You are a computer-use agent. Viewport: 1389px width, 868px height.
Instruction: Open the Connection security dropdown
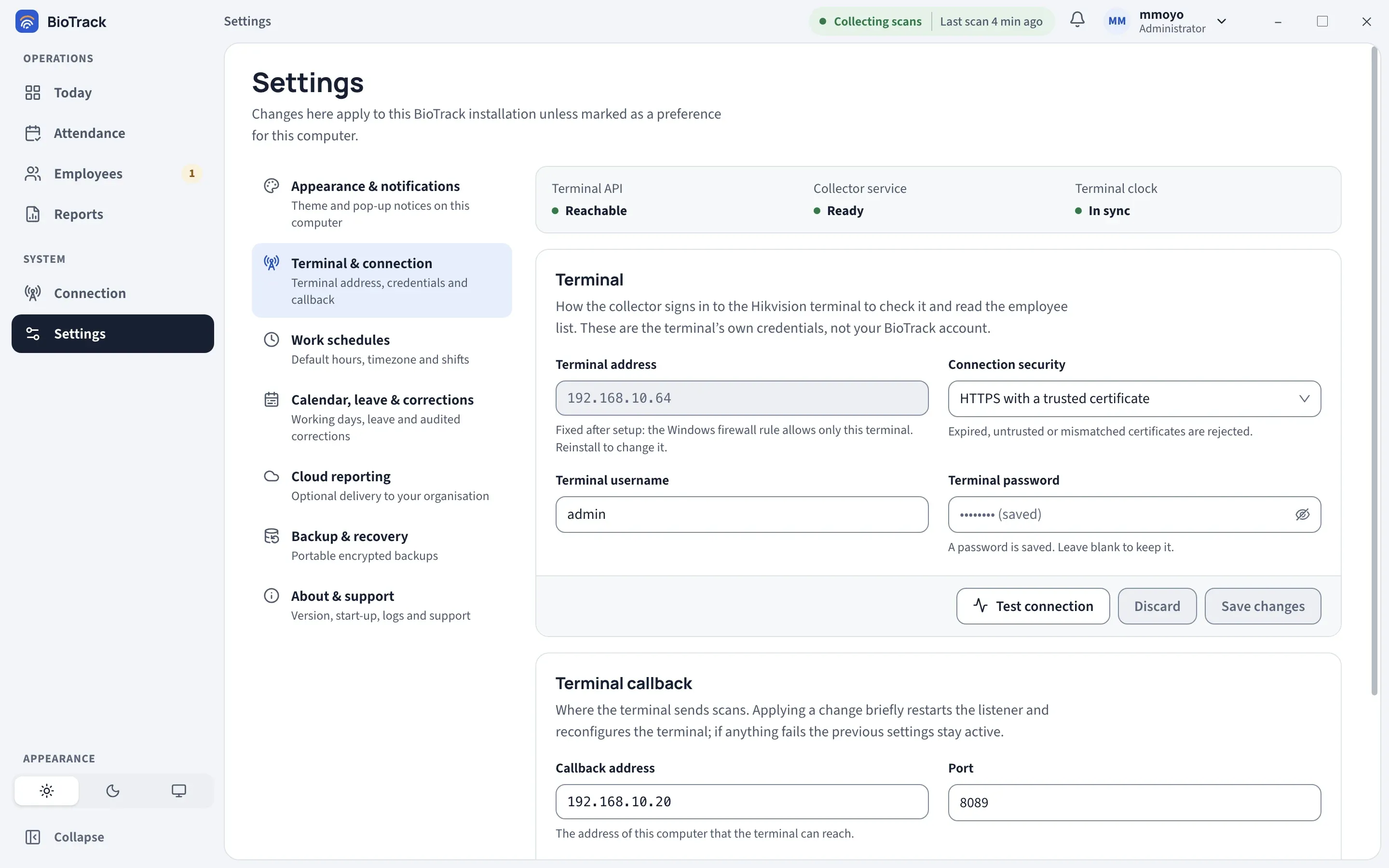1134,399
